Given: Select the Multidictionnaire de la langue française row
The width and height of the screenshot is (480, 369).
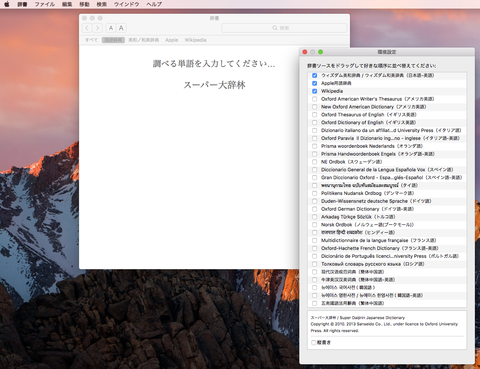Looking at the screenshot, I should click(387, 240).
